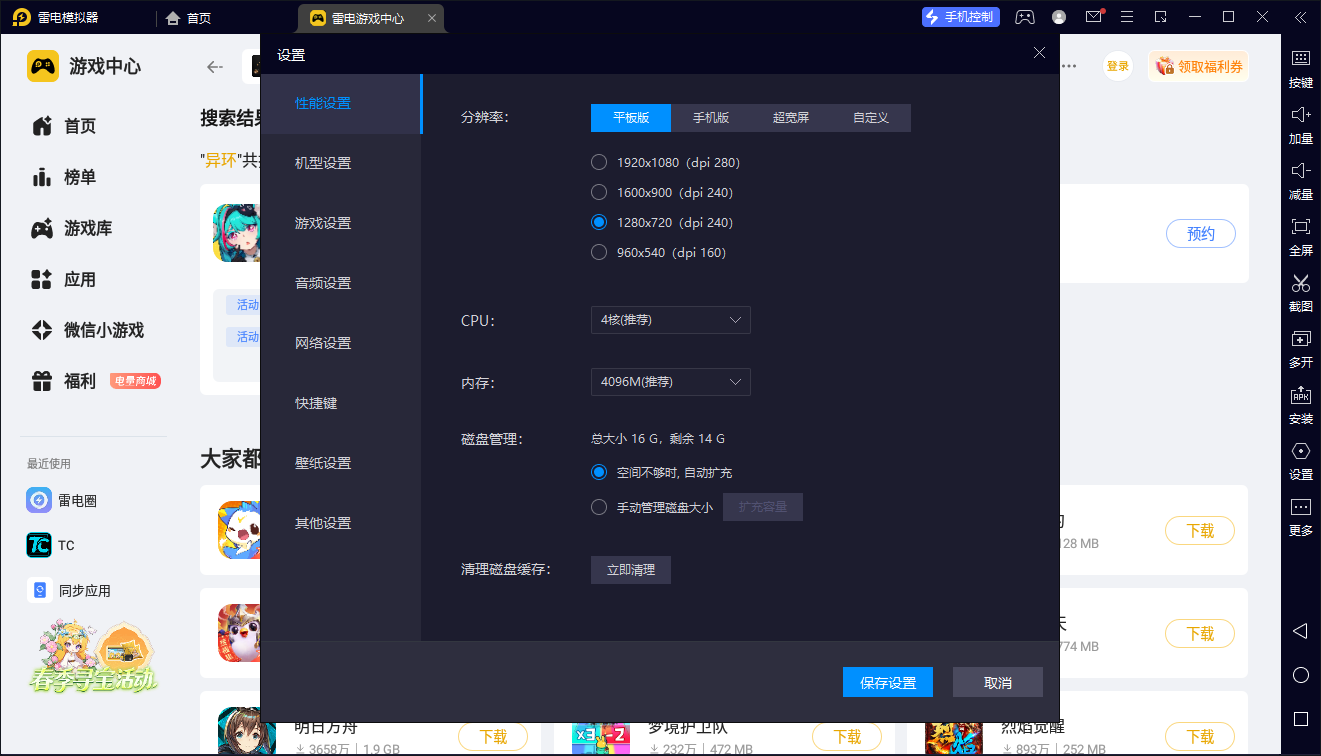Open 游戏库 in game center sidebar
Image resolution: width=1321 pixels, height=756 pixels.
[x=72, y=228]
